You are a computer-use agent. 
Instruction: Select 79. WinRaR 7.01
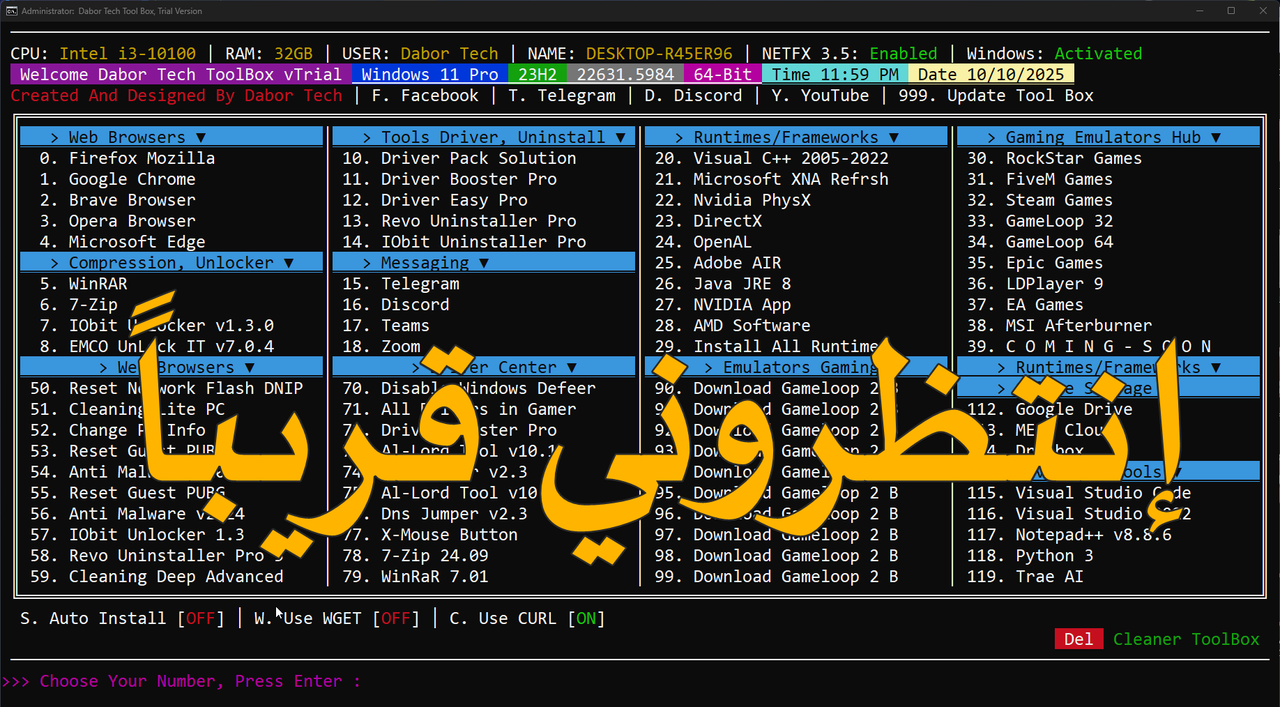click(415, 577)
